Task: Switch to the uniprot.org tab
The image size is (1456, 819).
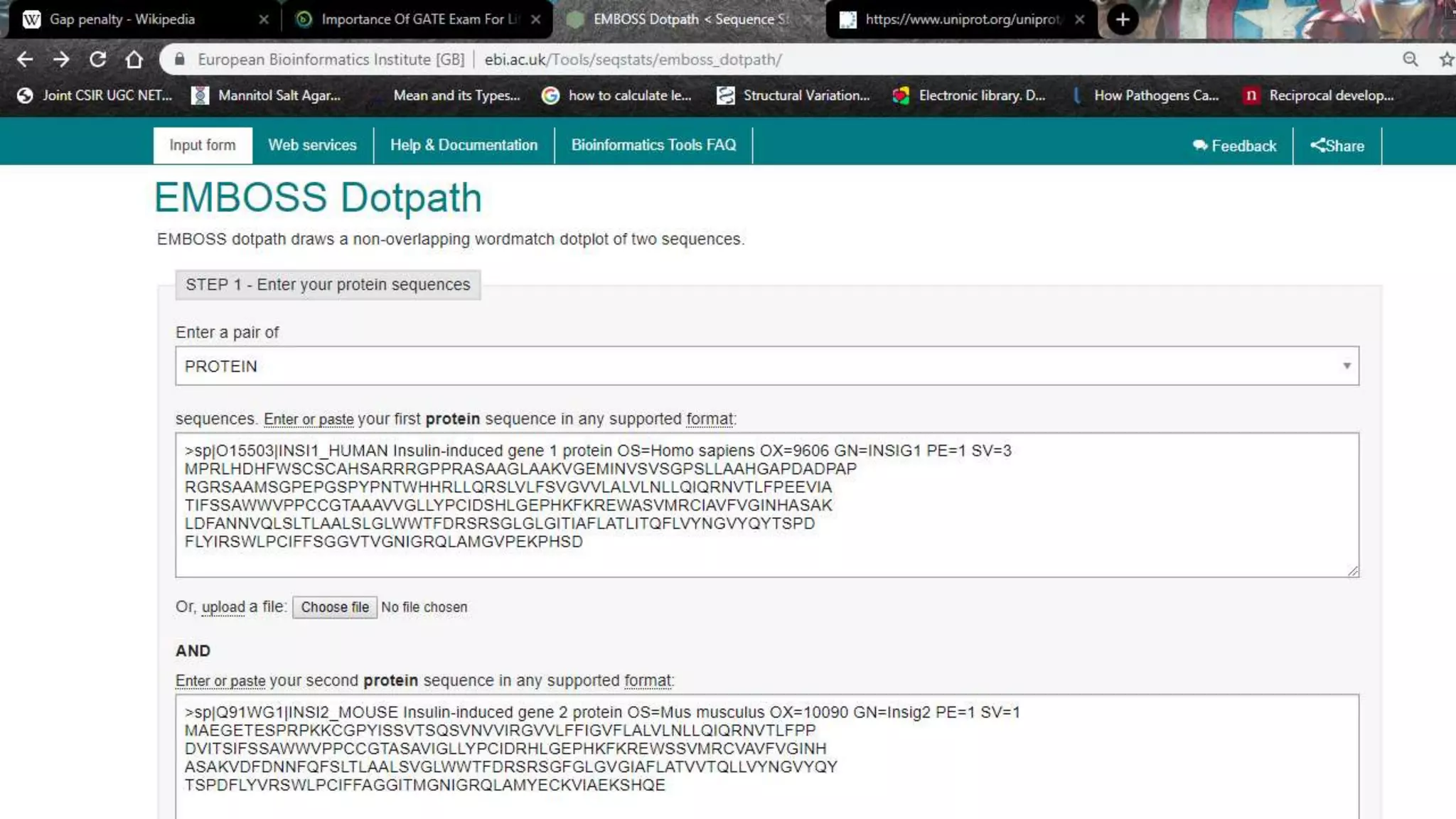Action: pos(962,19)
